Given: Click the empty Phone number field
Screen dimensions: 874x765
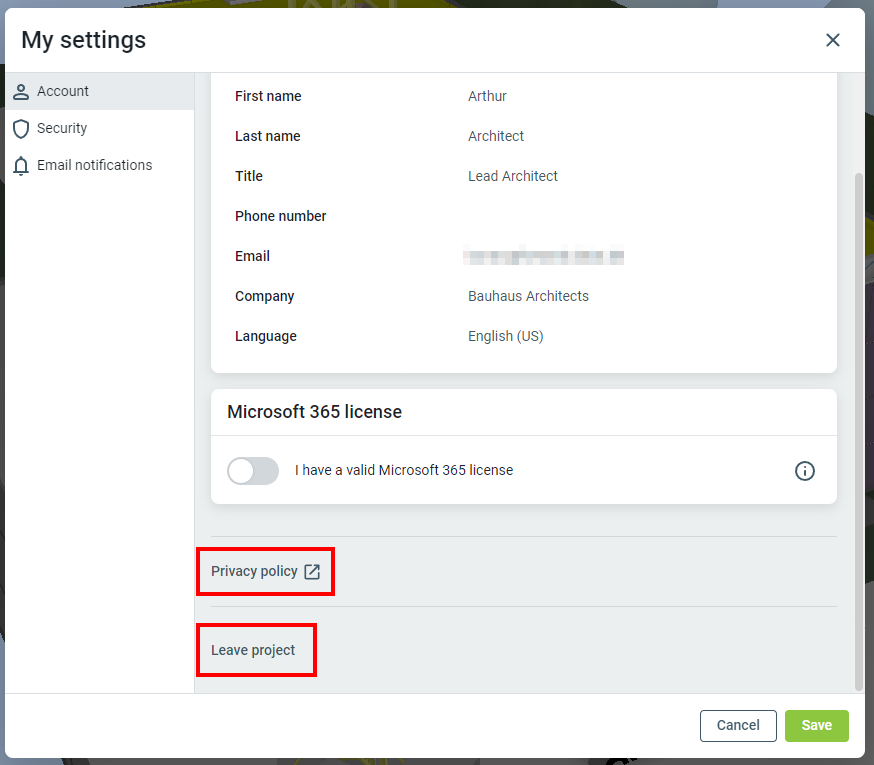Looking at the screenshot, I should [x=540, y=217].
